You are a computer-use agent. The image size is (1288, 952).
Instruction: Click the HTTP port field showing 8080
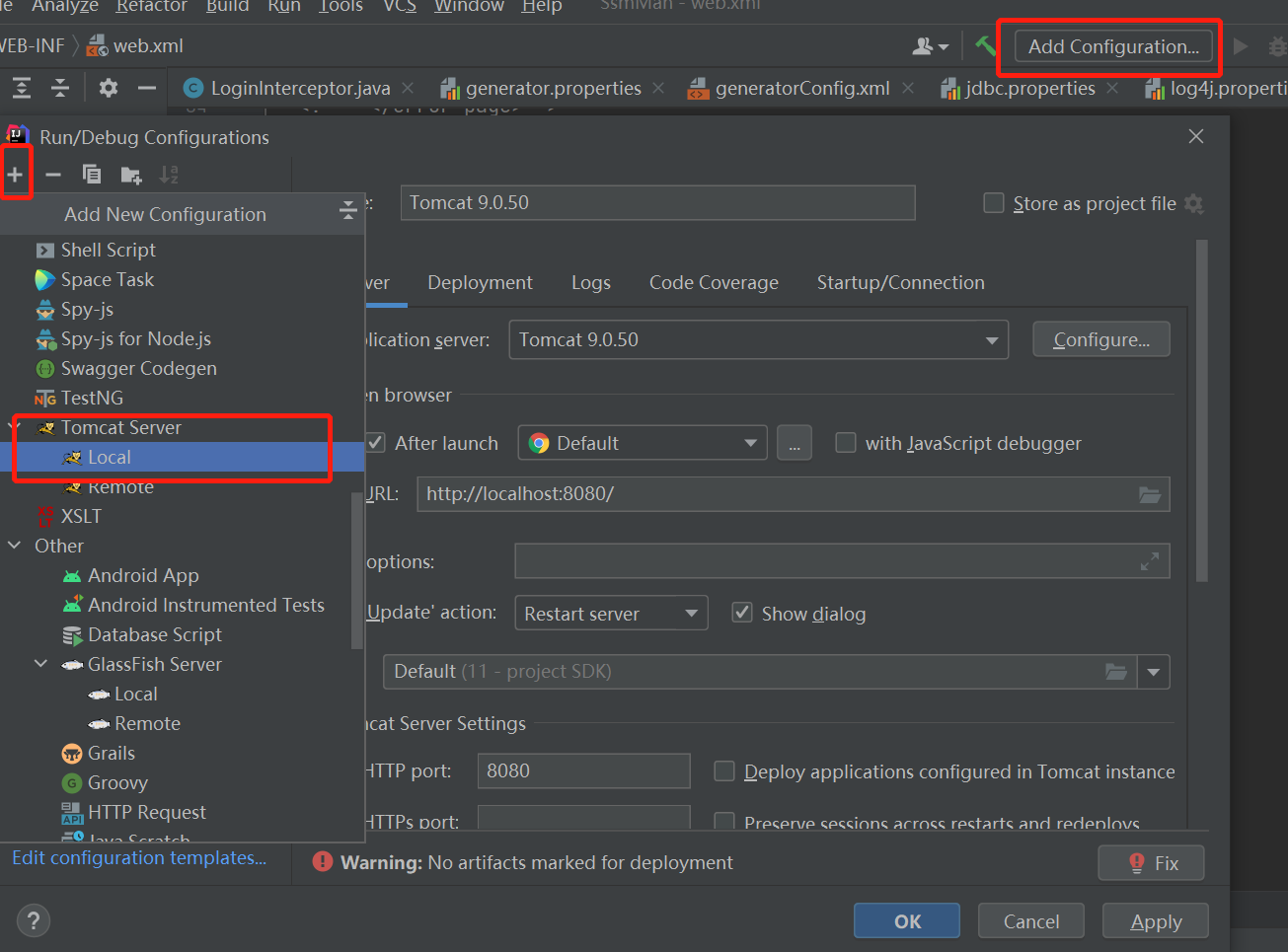(583, 770)
